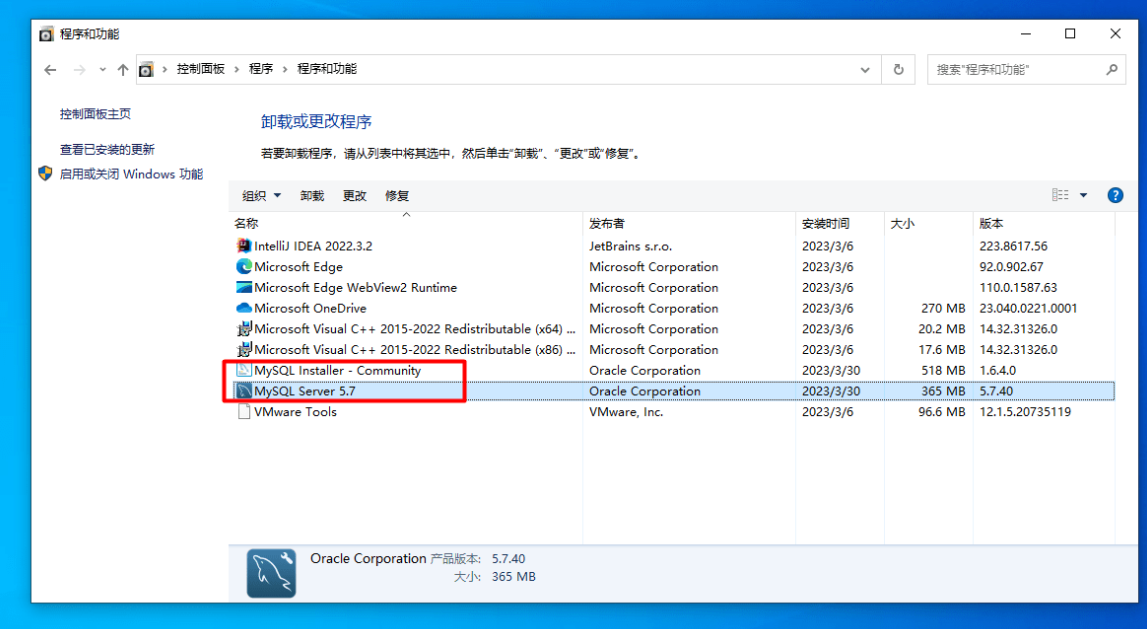
Task: Click the JetBrains s.r.o. publisher cell
Action: click(631, 246)
